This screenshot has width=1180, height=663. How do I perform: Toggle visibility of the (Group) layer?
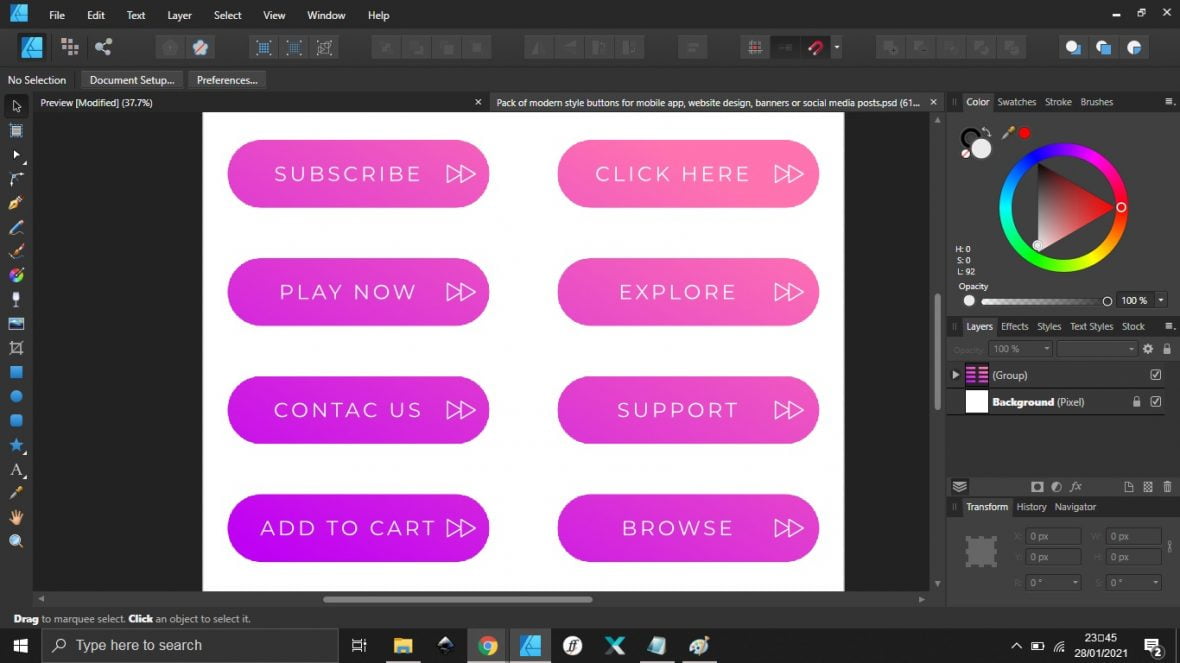tap(1155, 374)
